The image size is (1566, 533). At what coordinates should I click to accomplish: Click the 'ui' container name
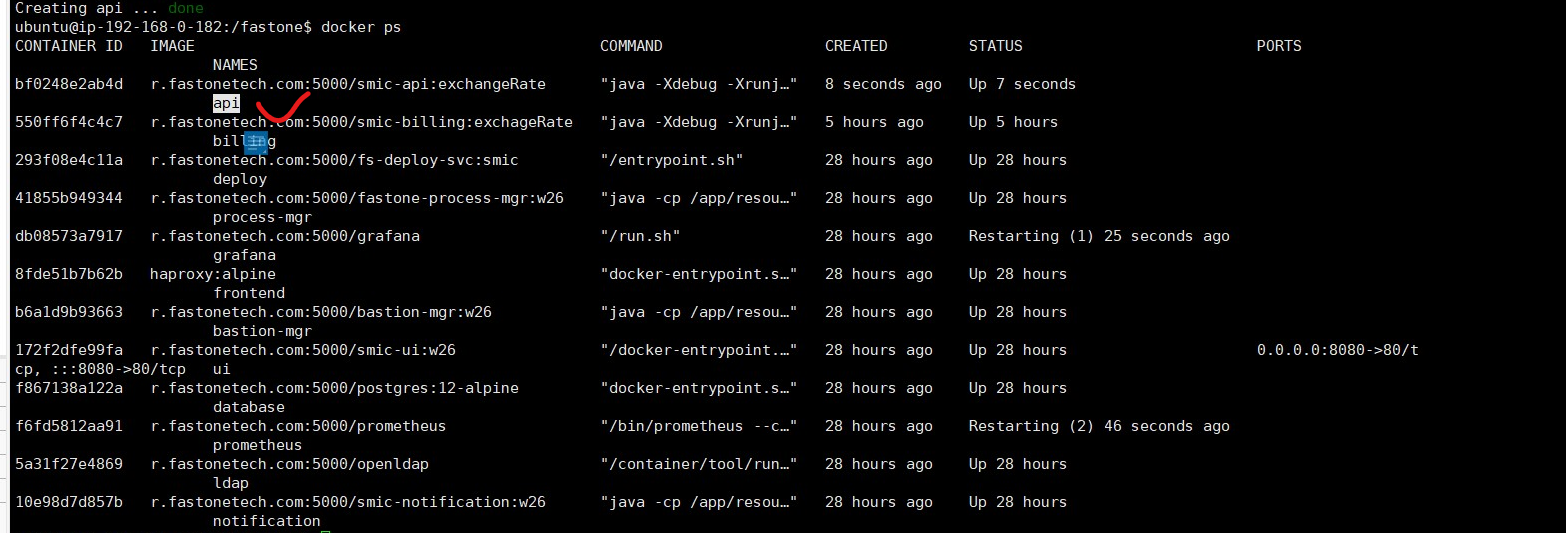click(x=222, y=369)
